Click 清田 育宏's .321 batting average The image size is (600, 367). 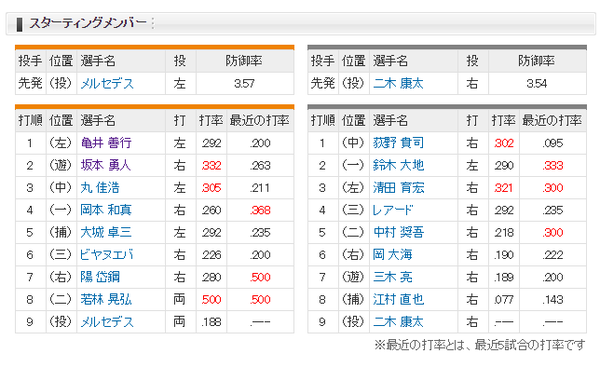(504, 188)
